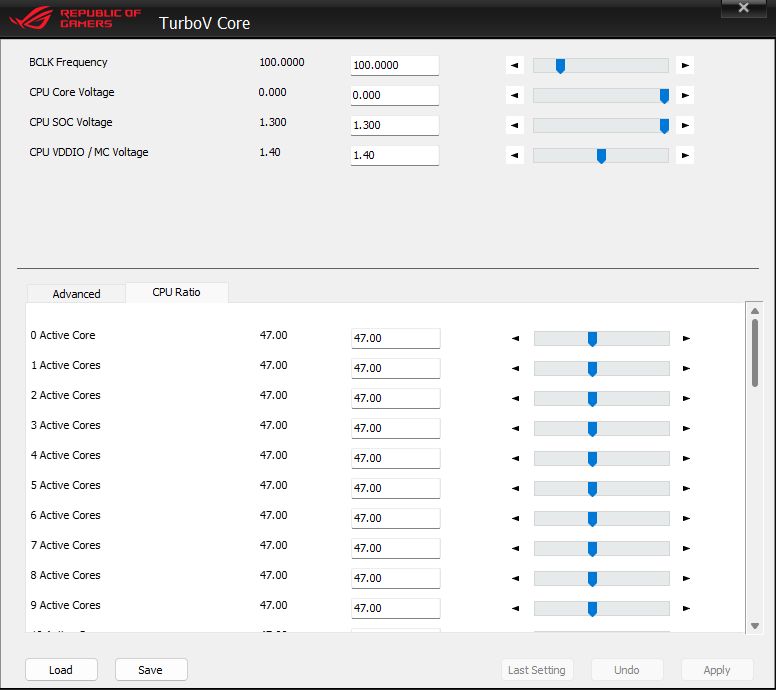
Task: Raise 9 Active Cores ratio with right arrow
Action: [686, 608]
